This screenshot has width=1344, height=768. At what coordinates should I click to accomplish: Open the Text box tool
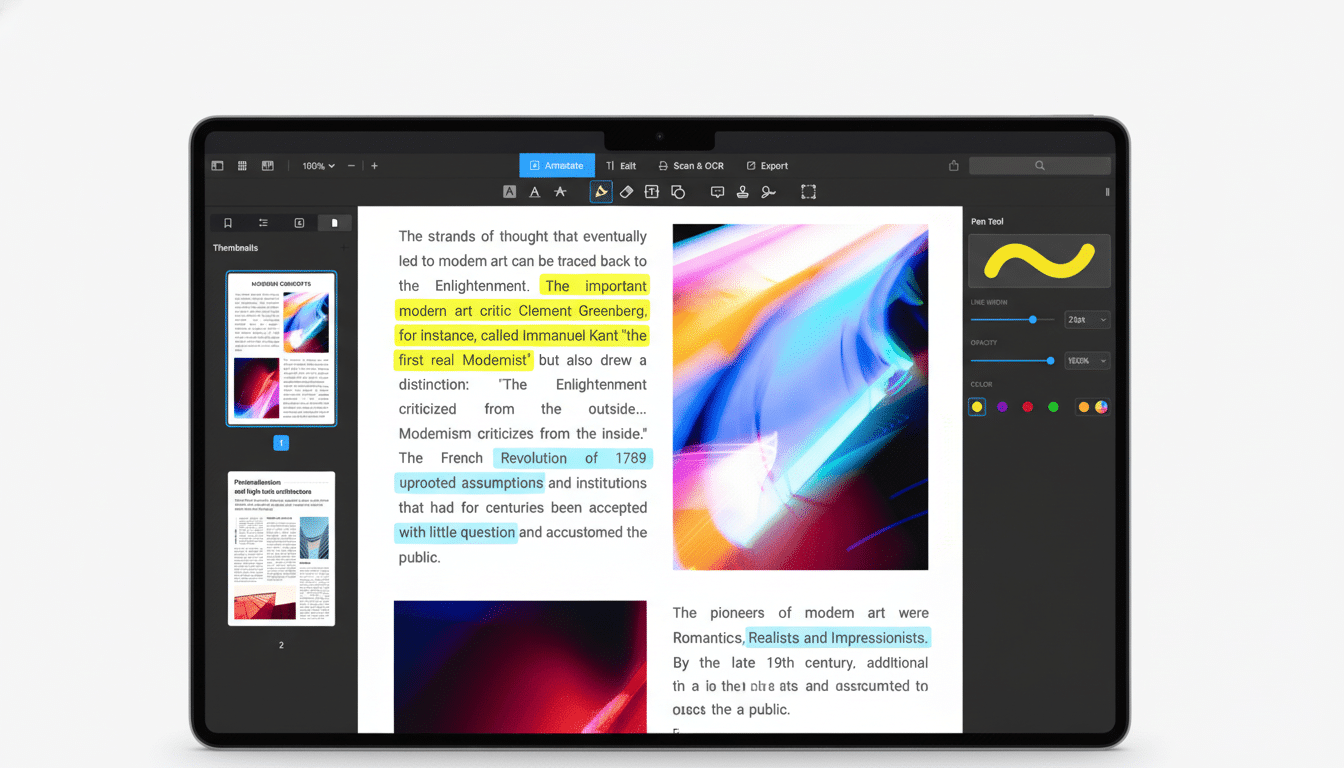click(x=651, y=191)
